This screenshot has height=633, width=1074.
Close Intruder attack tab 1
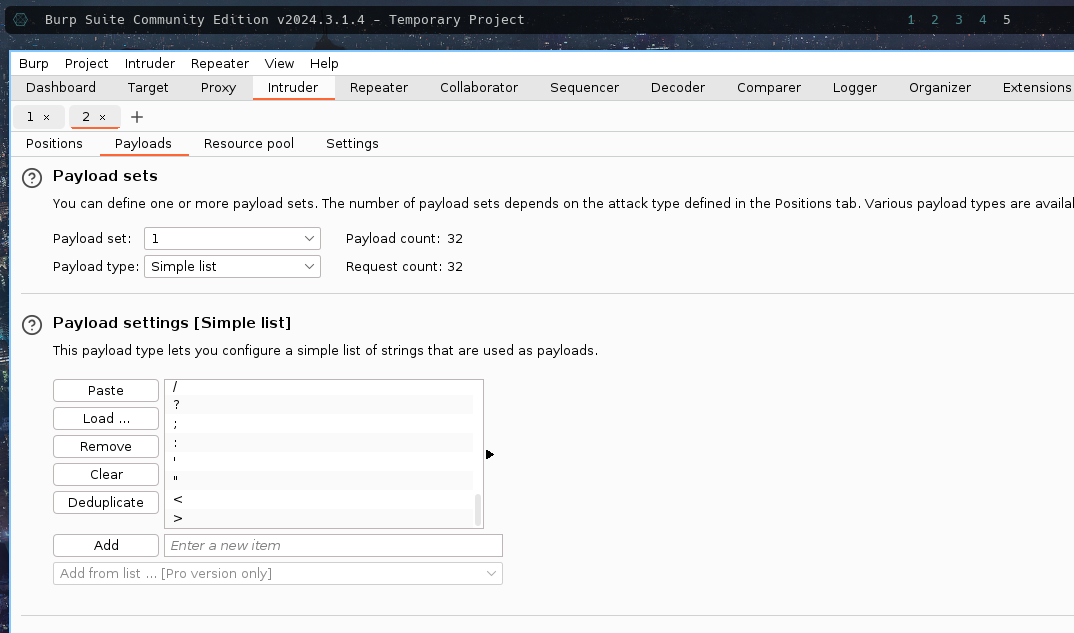(46, 117)
